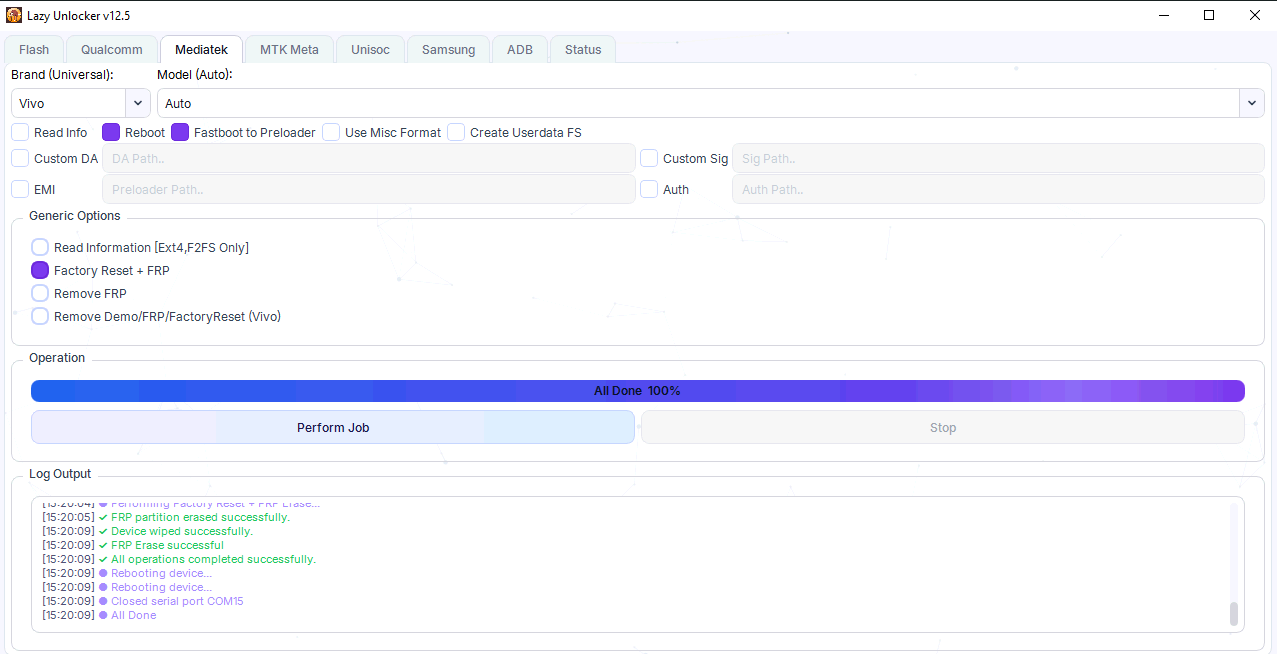Click the final 'All Done' log line
Screen dimensions: 1277x654
pos(134,615)
